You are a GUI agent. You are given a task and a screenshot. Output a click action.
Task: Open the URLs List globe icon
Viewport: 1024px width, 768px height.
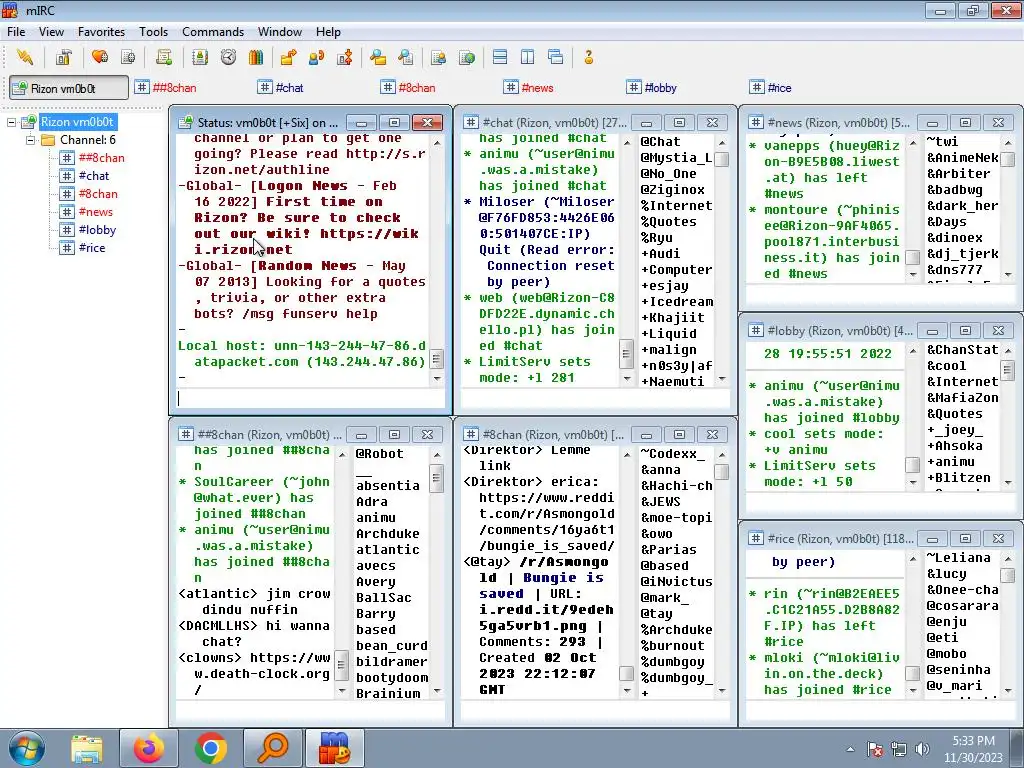pyautogui.click(x=467, y=57)
